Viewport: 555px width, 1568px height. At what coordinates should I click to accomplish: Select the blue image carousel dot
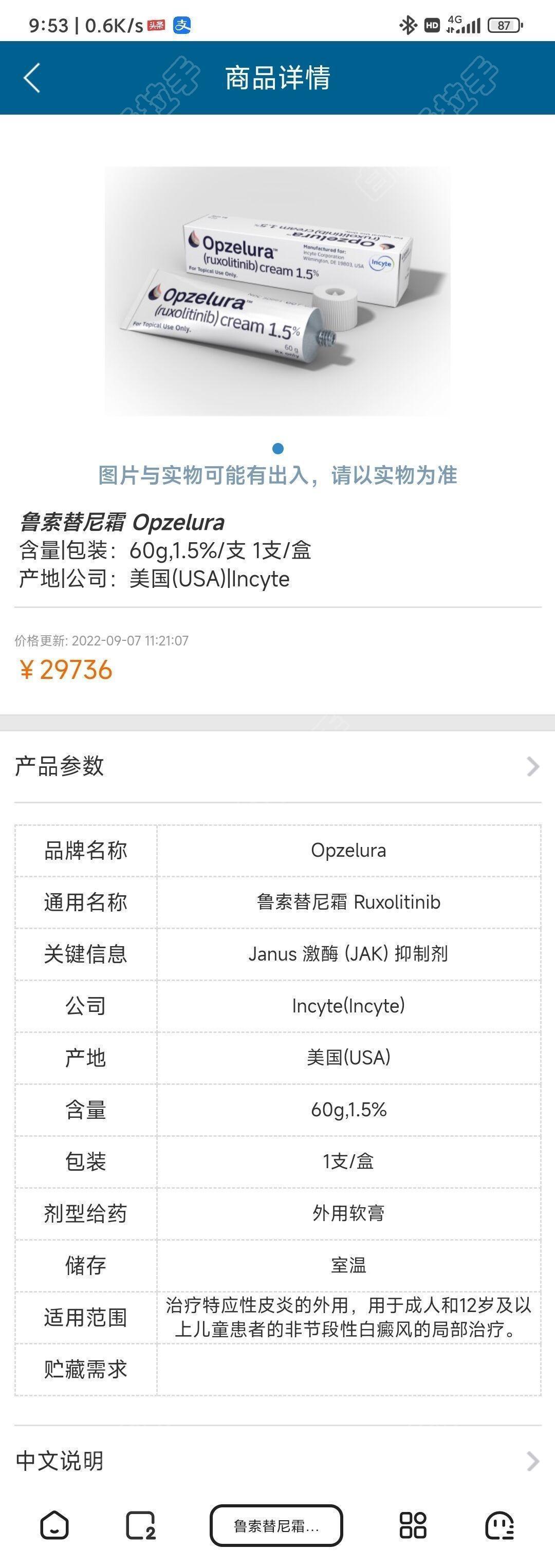tap(278, 449)
